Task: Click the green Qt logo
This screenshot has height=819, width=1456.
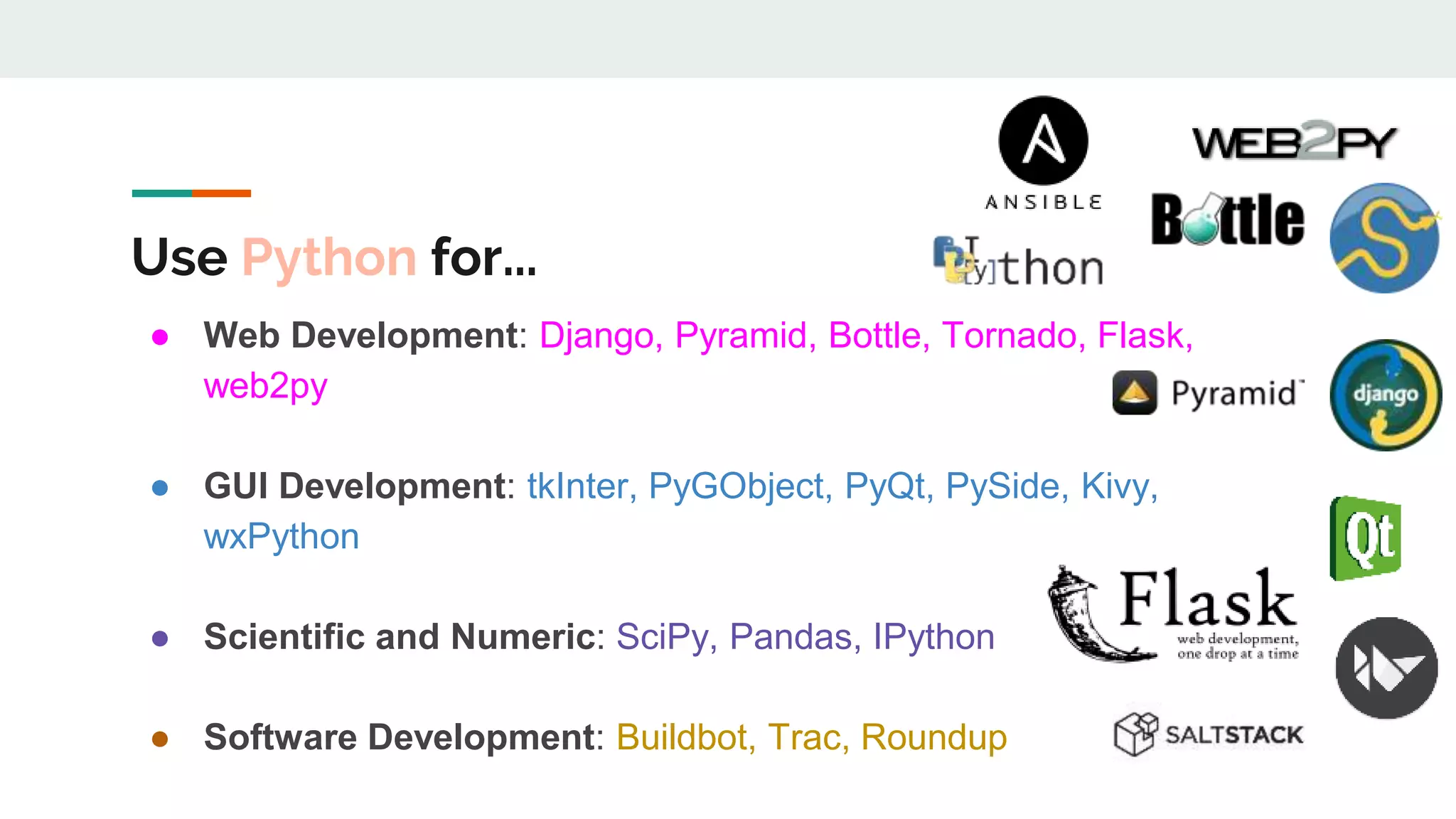Action: click(x=1365, y=538)
